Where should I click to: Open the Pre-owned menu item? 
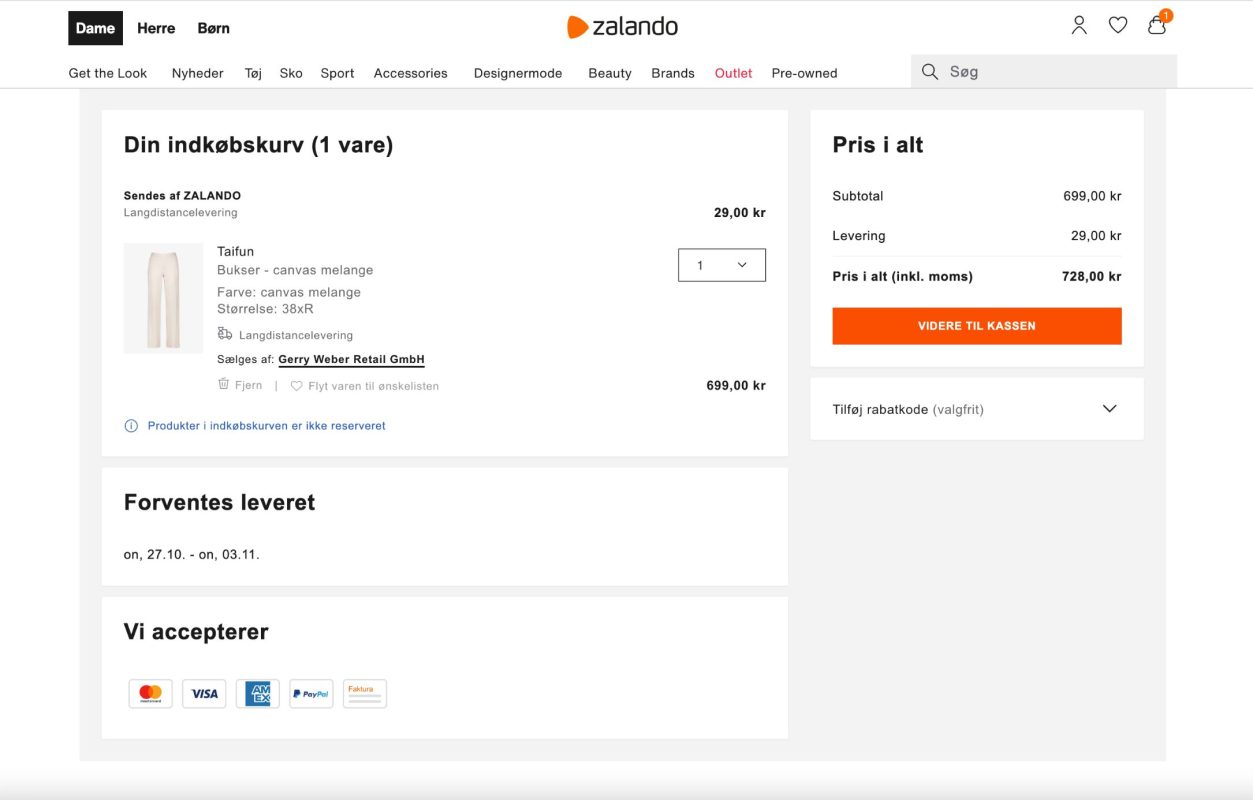click(x=804, y=73)
